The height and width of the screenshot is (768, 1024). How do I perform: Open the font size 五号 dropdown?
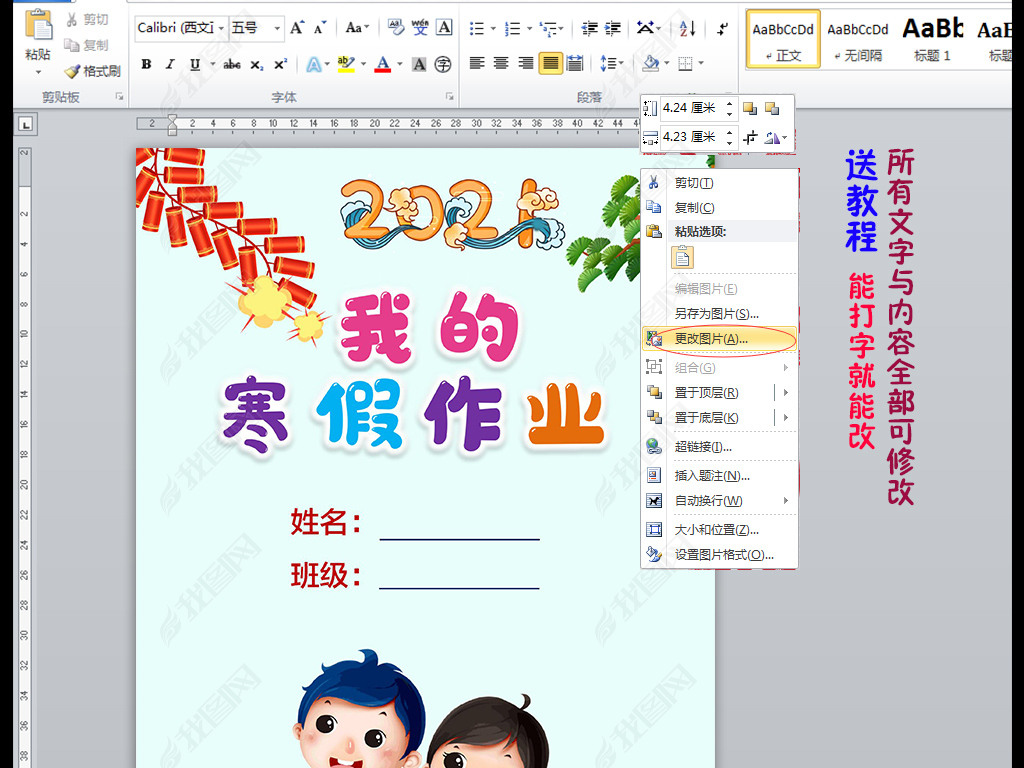tap(277, 28)
